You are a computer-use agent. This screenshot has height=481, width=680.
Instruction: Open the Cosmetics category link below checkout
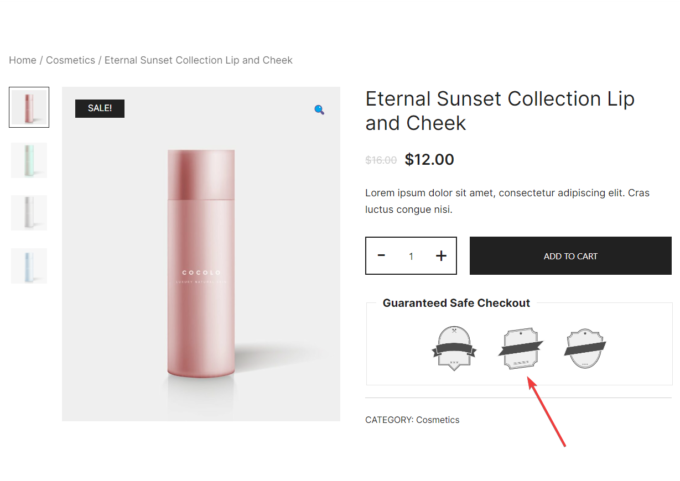click(x=438, y=420)
